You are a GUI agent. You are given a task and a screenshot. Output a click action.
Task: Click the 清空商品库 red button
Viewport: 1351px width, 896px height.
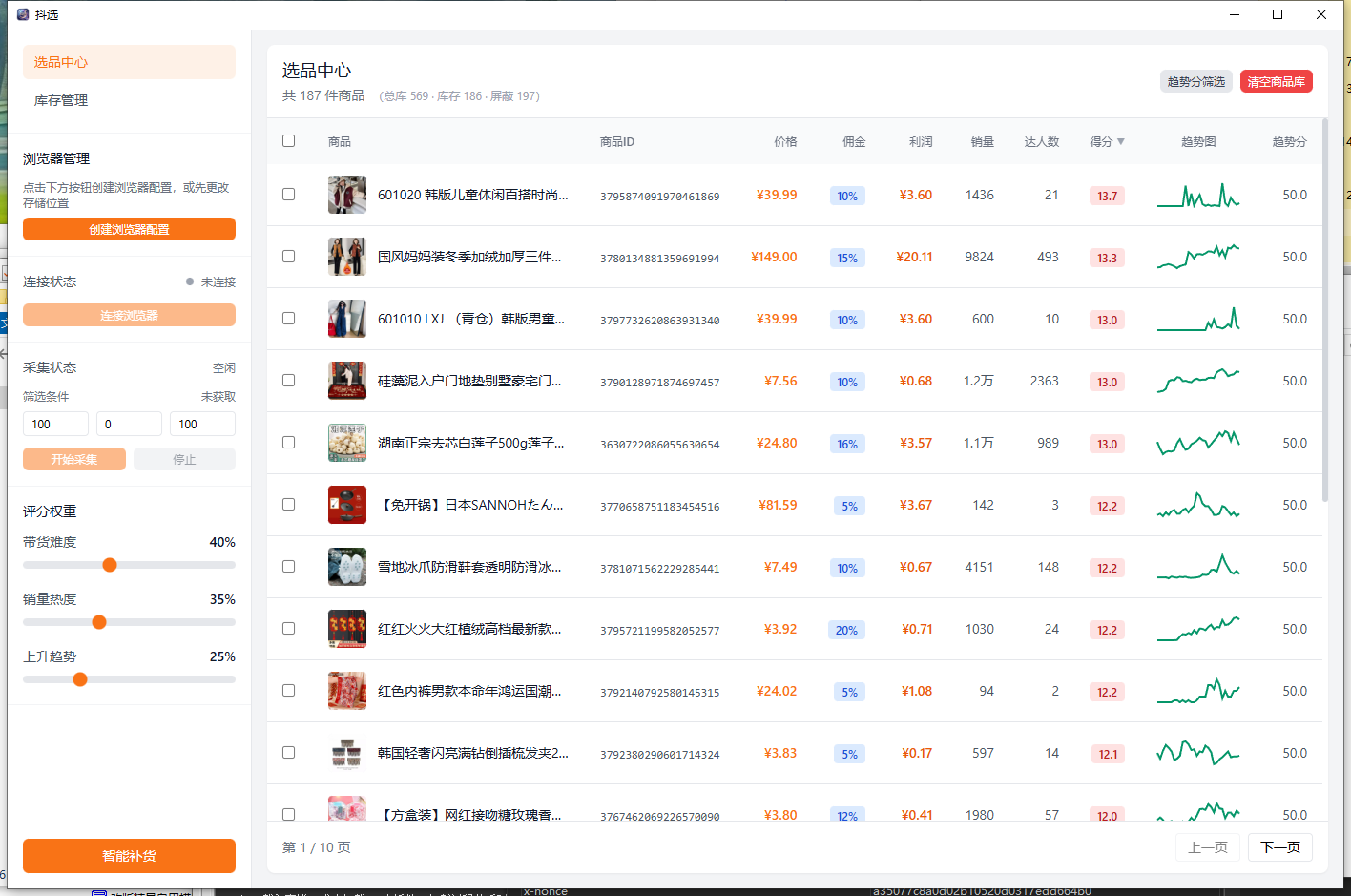[1276, 81]
